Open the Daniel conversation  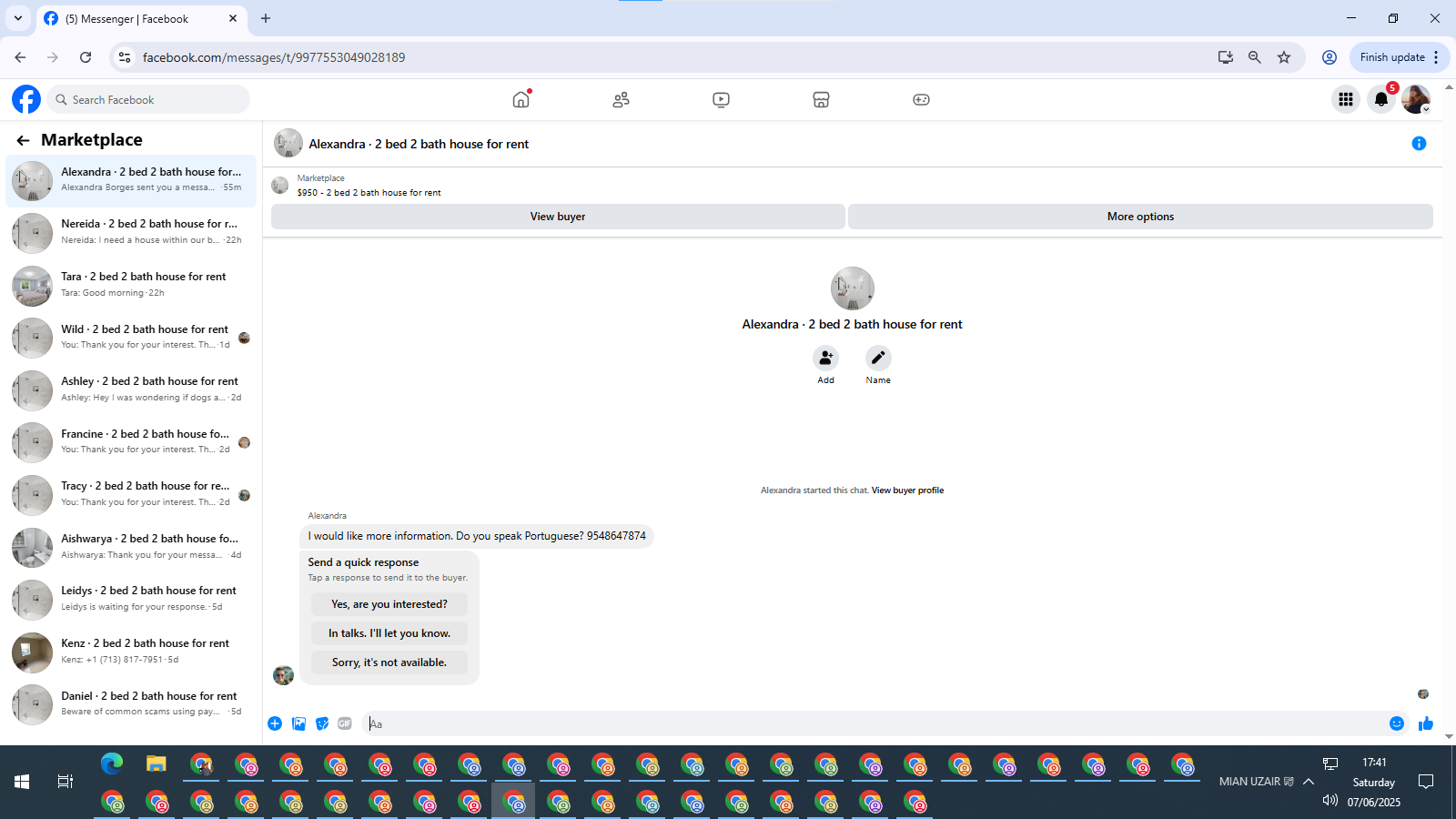pyautogui.click(x=131, y=704)
